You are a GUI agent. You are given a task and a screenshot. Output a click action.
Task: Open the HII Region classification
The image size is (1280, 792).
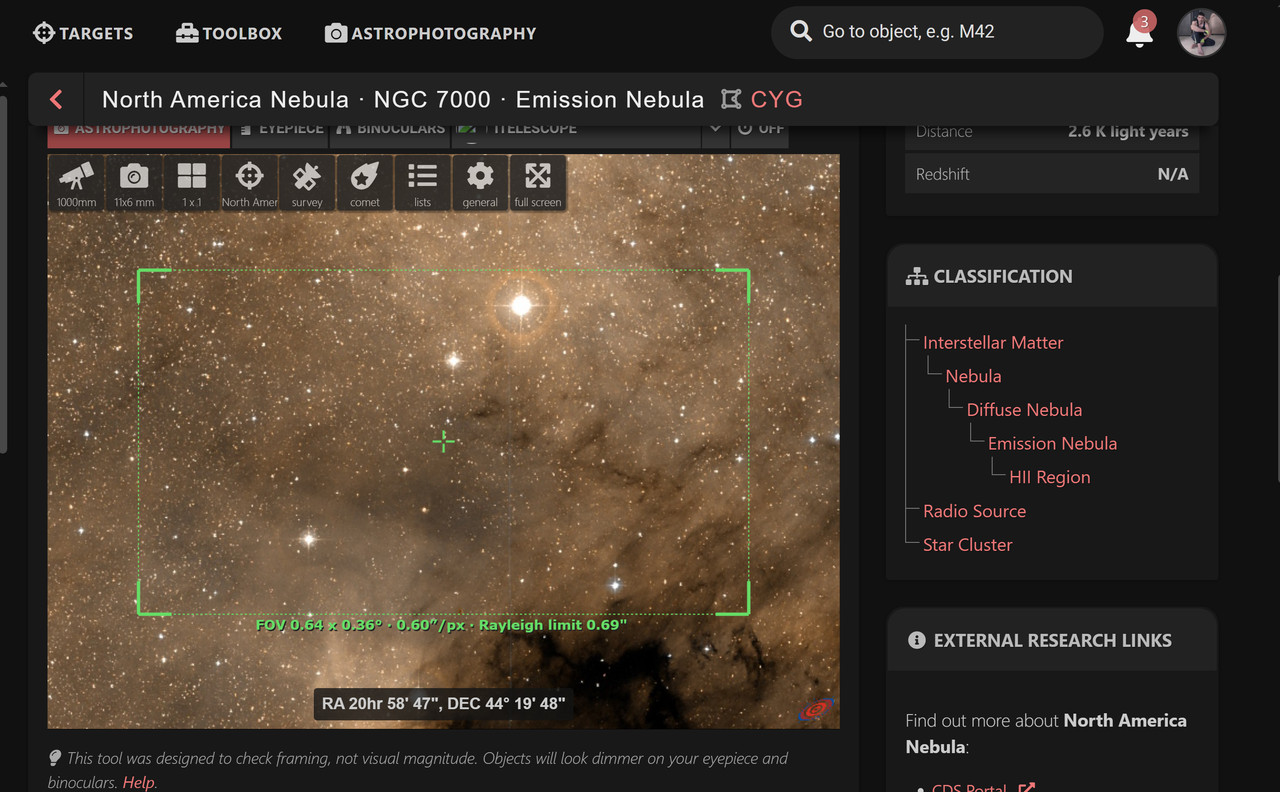(x=1049, y=477)
